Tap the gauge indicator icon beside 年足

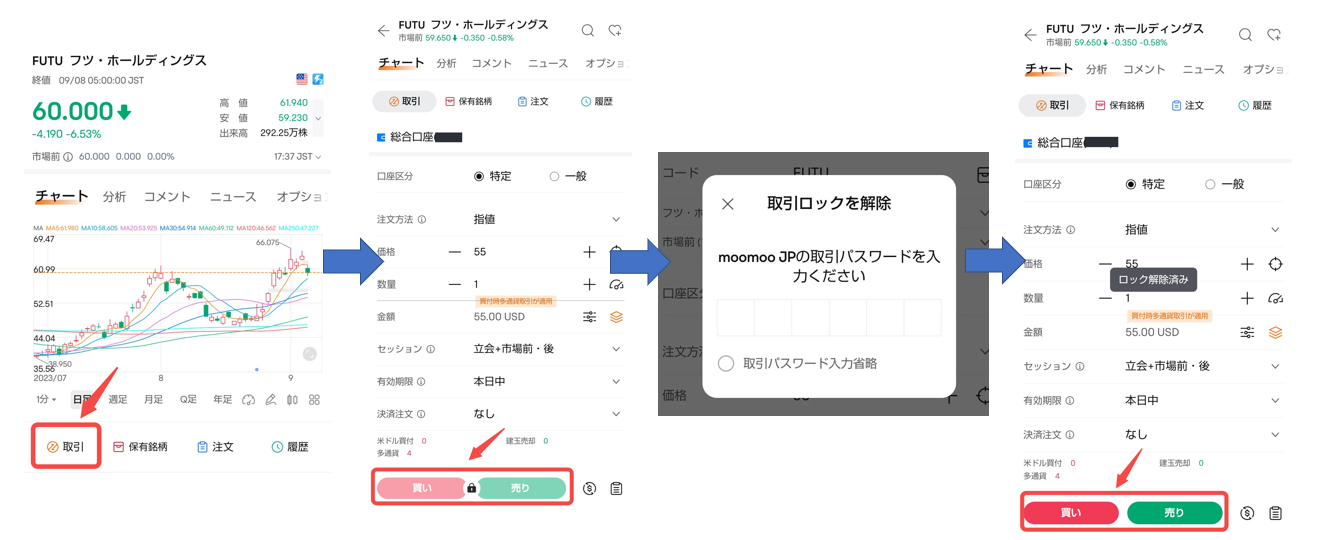[249, 400]
